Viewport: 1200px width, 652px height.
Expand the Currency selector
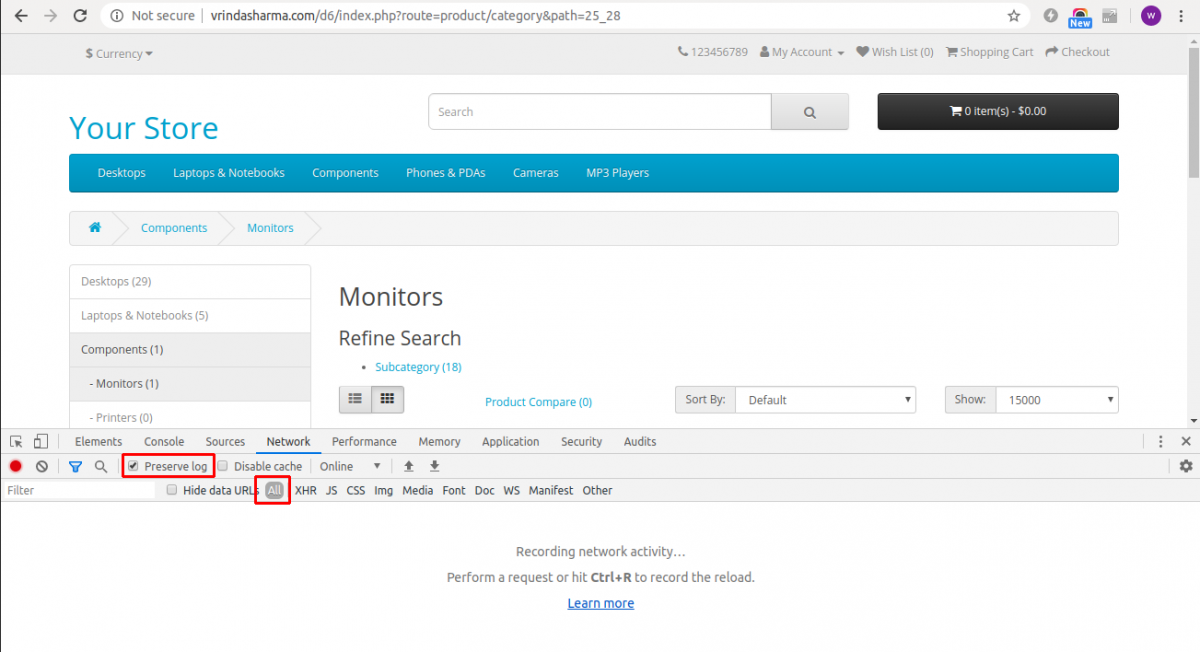click(117, 53)
